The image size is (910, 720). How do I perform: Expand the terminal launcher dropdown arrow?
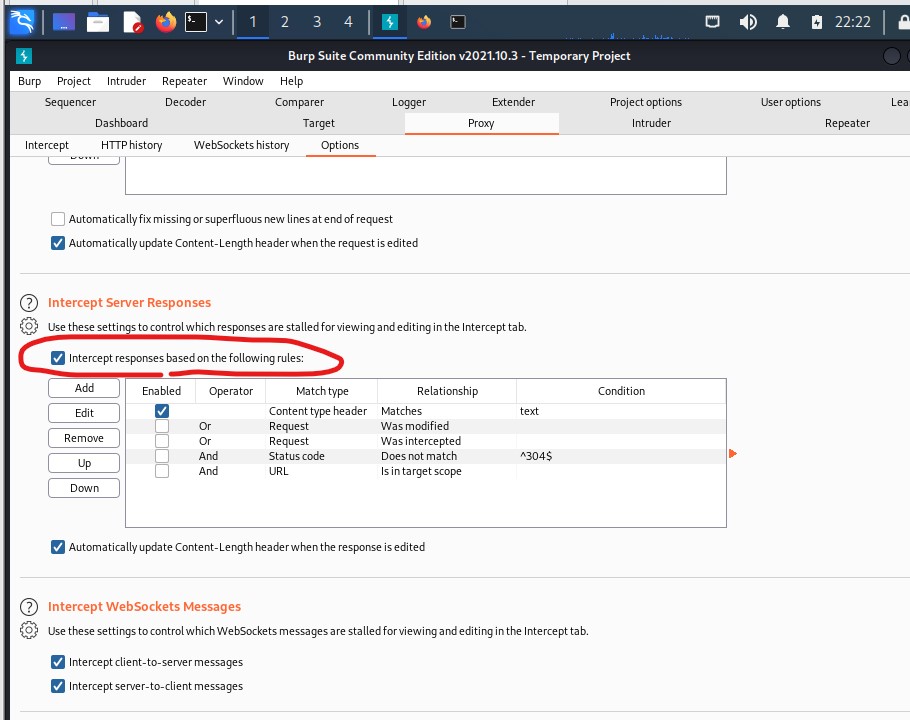pos(219,22)
